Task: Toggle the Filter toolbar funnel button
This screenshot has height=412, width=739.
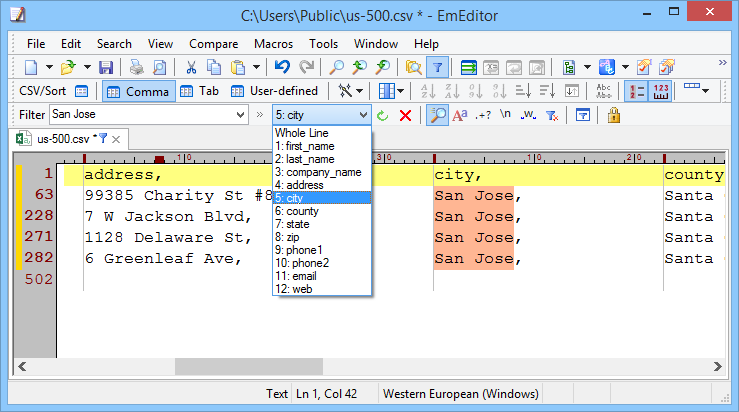Action: point(437,67)
